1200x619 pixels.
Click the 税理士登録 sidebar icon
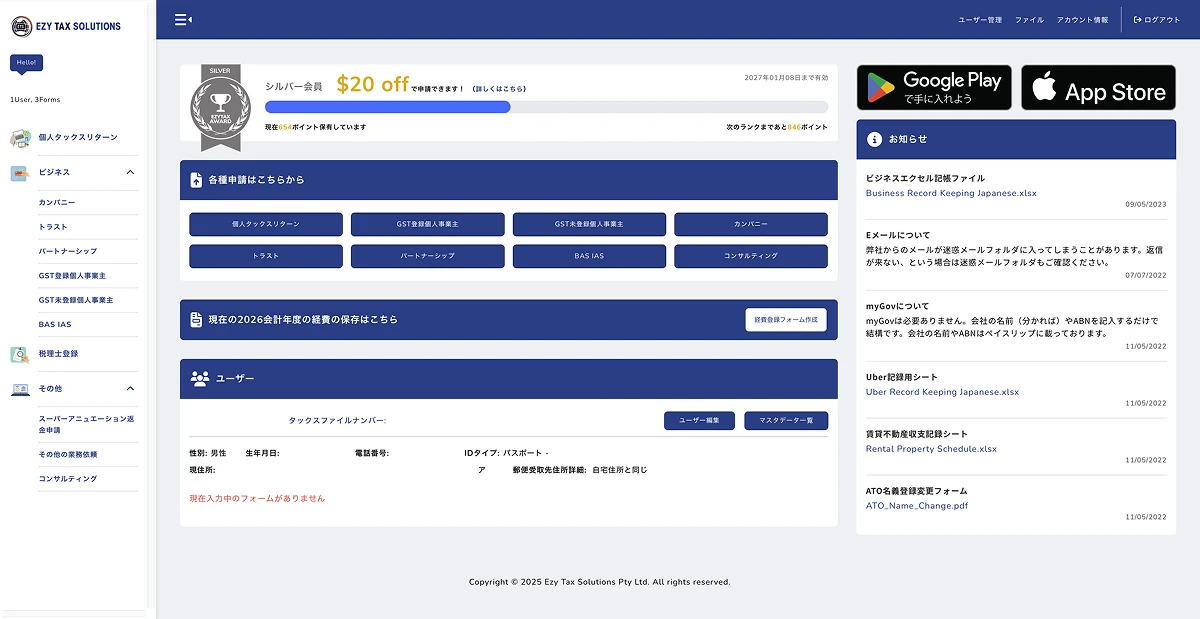coord(20,354)
